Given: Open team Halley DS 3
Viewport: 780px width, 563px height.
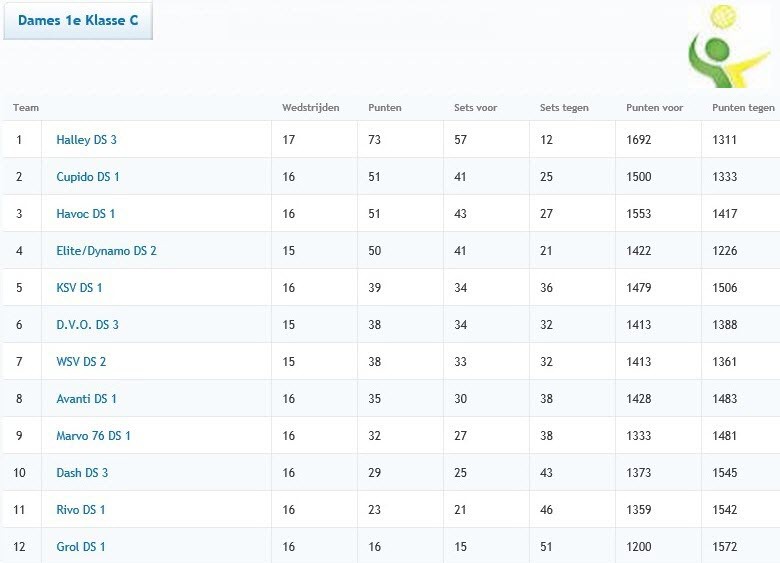Looking at the screenshot, I should [x=87, y=140].
